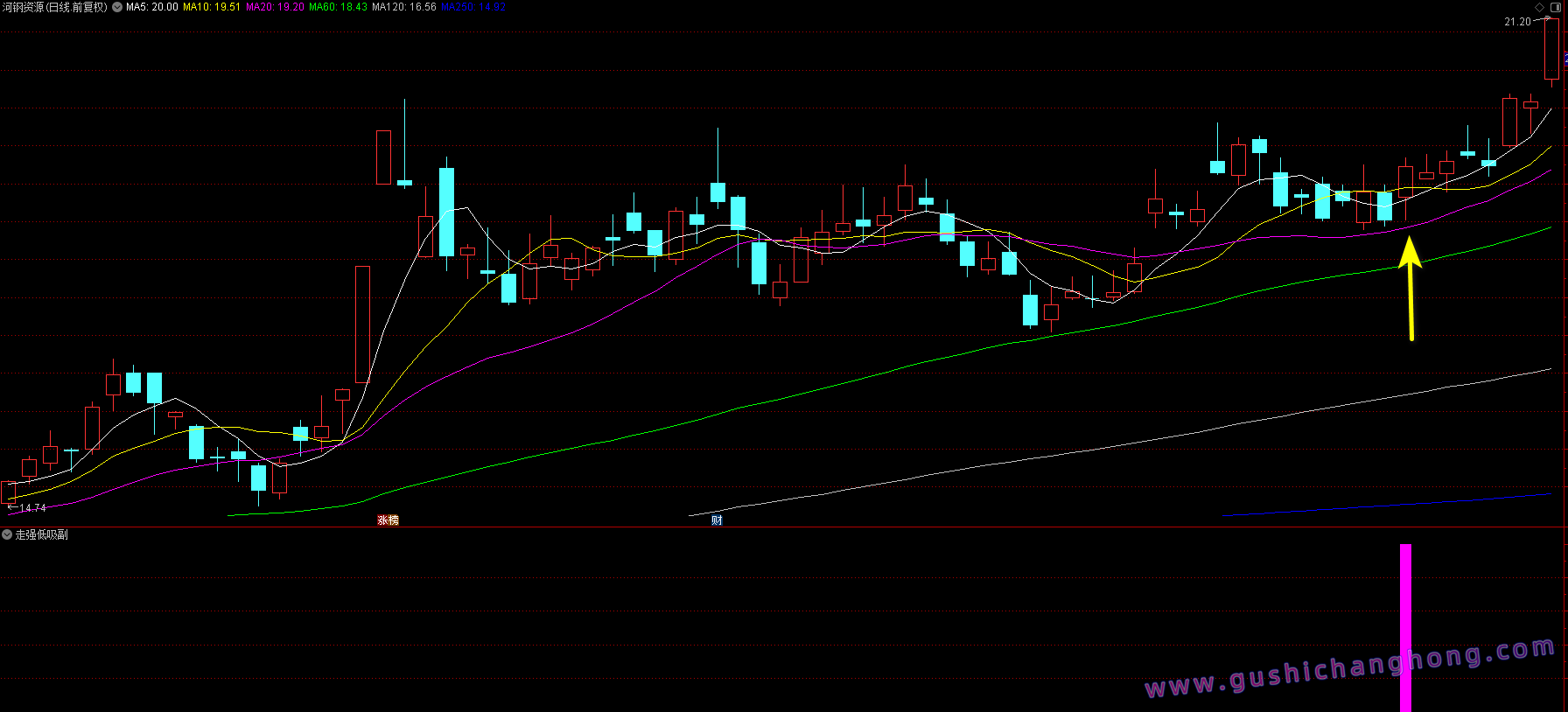Click the yellow arrow annotation
The width and height of the screenshot is (1568, 712).
click(1410, 289)
